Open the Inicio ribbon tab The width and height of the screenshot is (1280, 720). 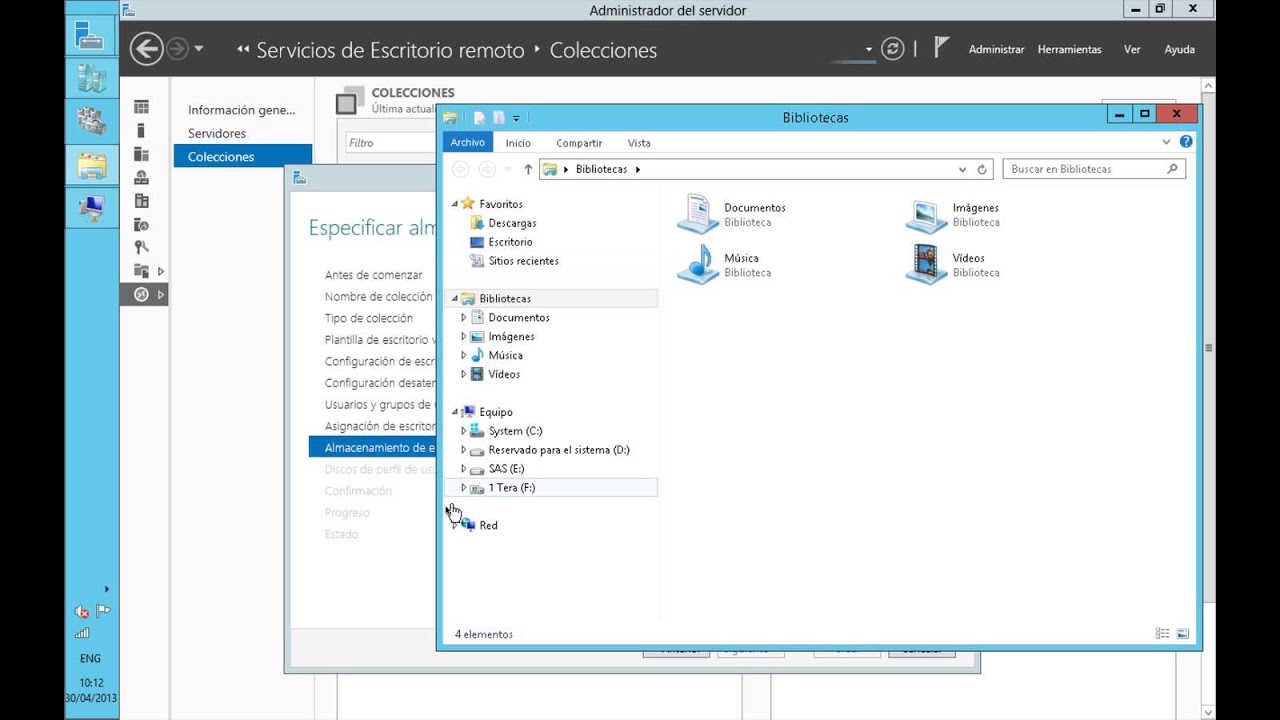tap(518, 143)
